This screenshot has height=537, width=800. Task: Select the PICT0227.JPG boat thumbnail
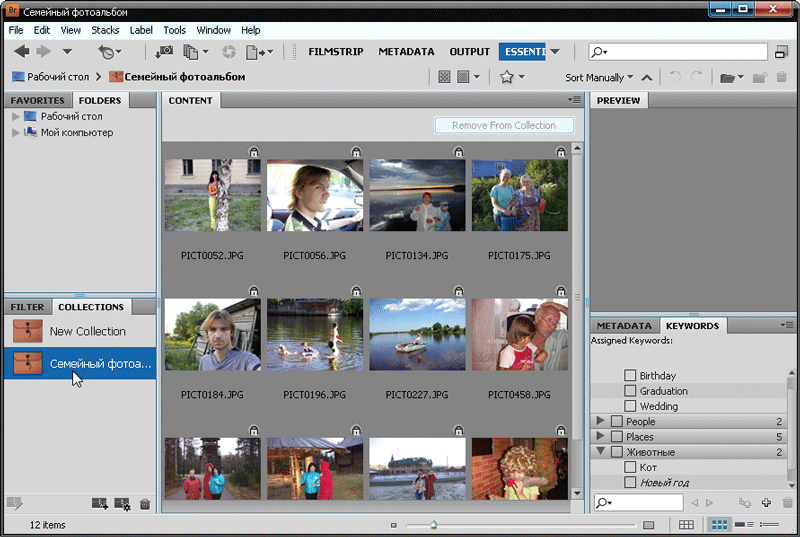click(417, 334)
